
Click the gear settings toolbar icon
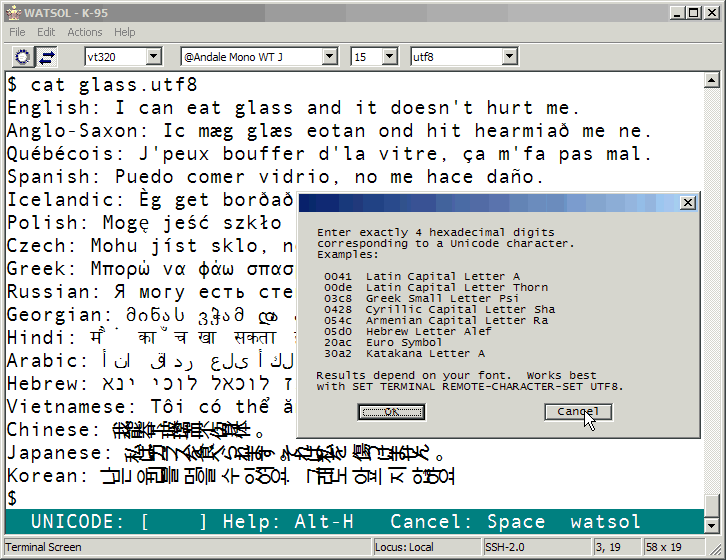[22, 57]
